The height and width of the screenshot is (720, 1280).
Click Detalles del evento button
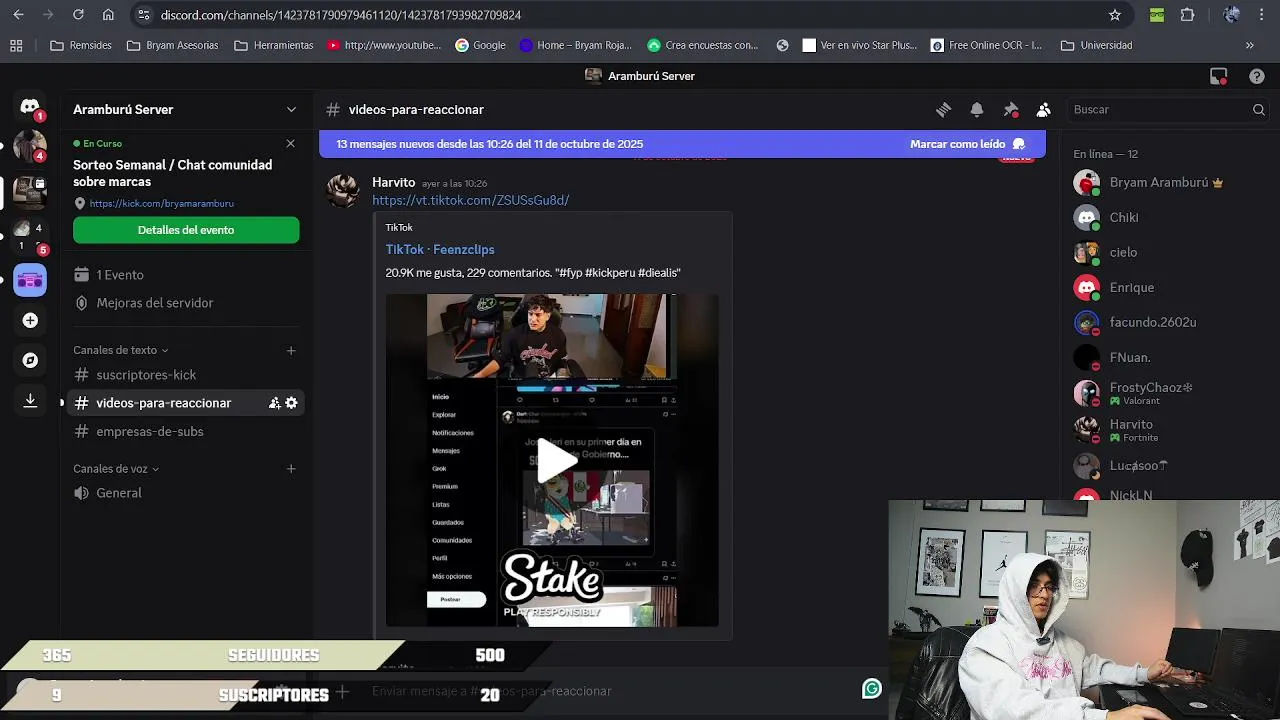click(186, 230)
